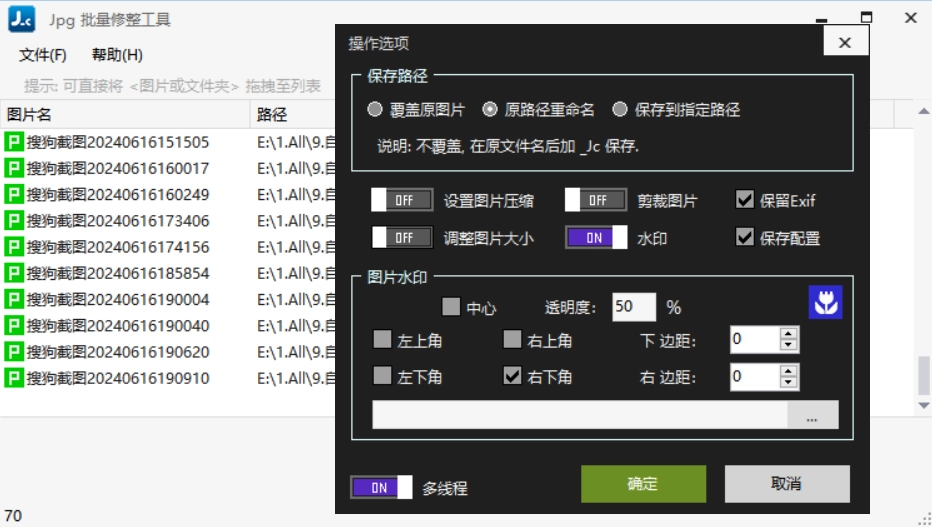Click file icon beside 搜狗截图20240616173406
Viewport: 932px width, 527px height.
pyautogui.click(x=14, y=220)
